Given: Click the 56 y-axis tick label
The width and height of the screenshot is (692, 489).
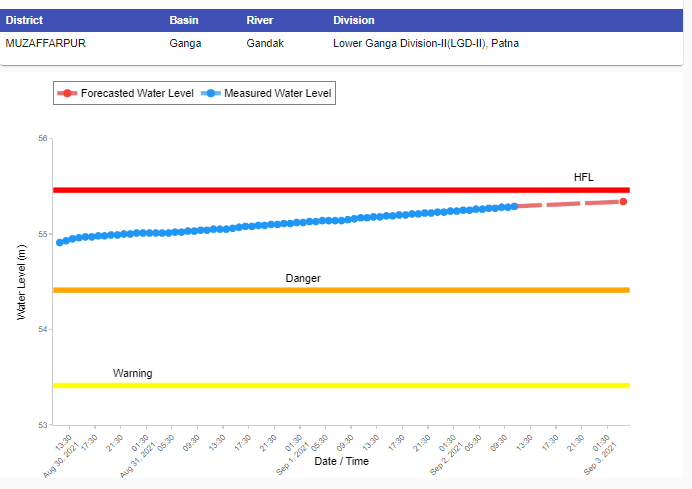Looking at the screenshot, I should coord(42,139).
